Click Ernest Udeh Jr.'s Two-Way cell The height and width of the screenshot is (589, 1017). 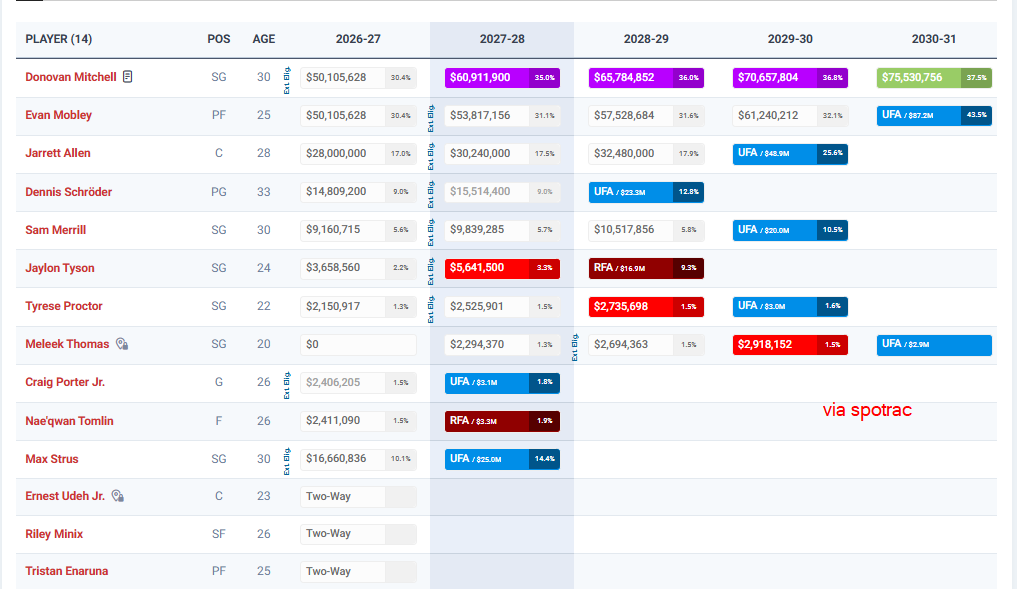click(x=358, y=497)
